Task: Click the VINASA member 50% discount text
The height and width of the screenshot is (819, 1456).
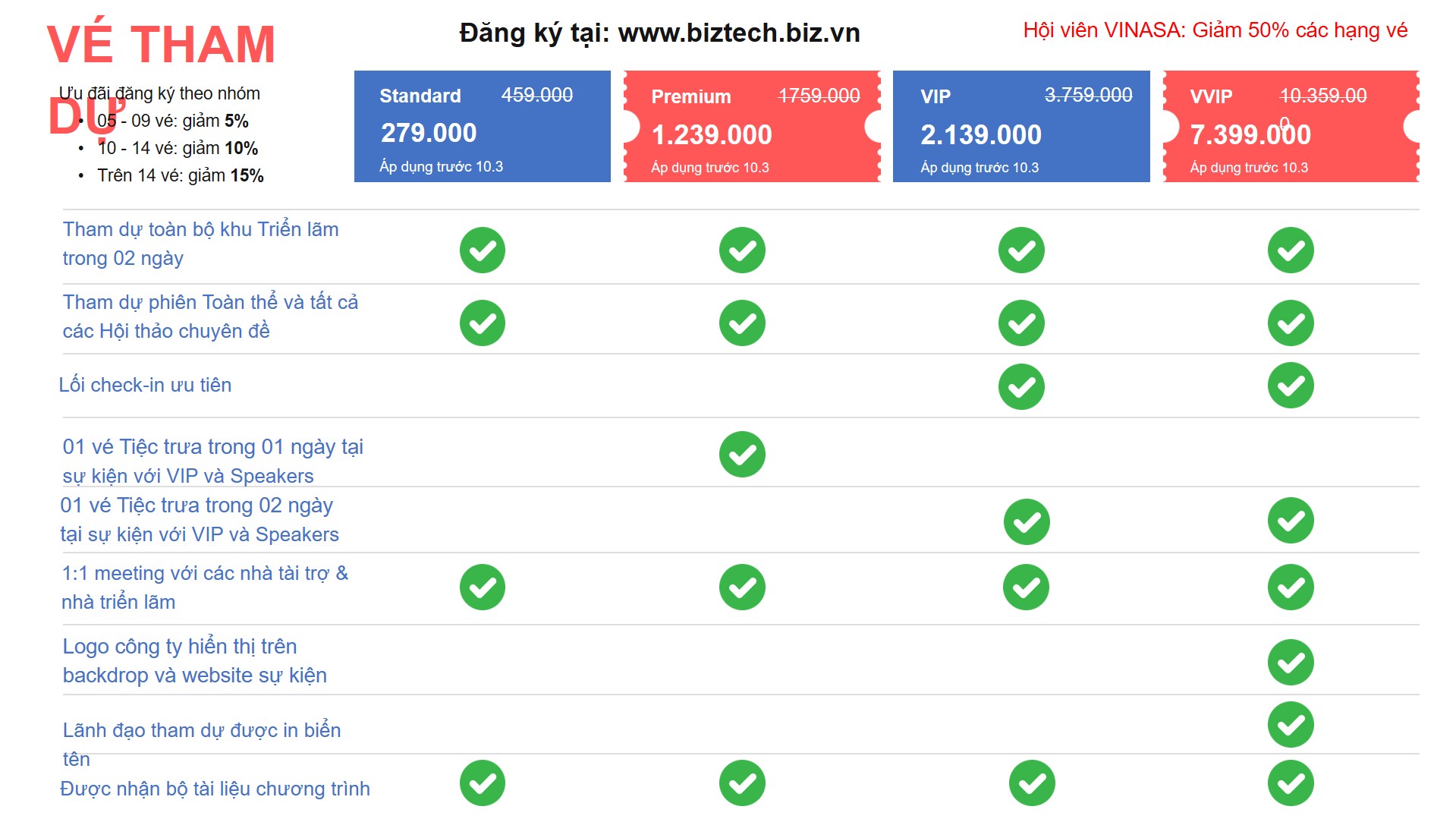Action: tap(1215, 30)
